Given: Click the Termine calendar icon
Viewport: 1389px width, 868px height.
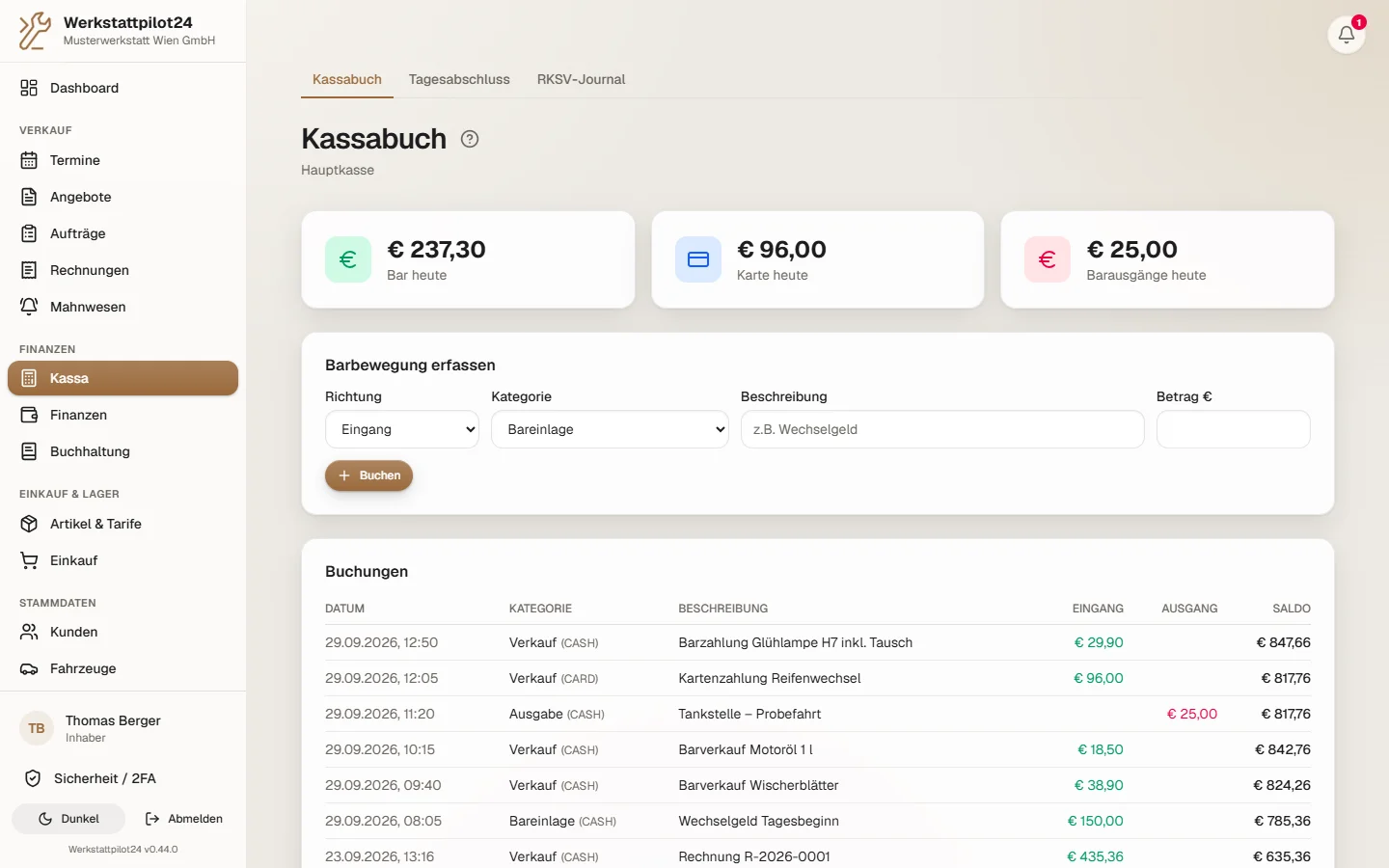Looking at the screenshot, I should tap(29, 160).
